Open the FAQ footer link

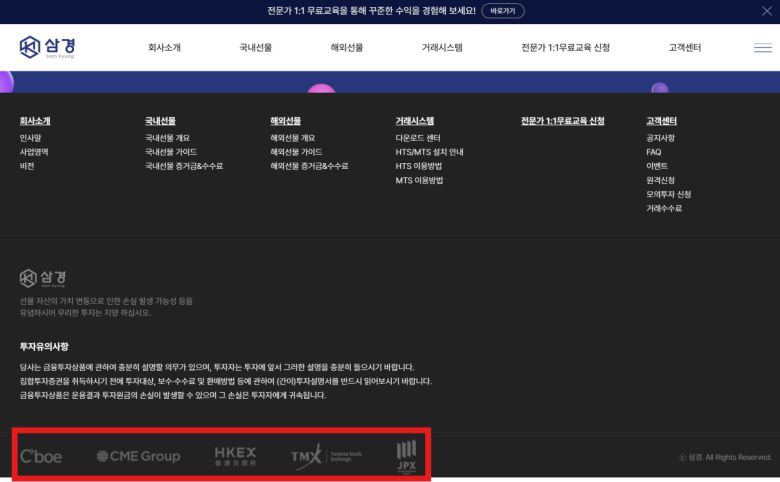[x=653, y=152]
